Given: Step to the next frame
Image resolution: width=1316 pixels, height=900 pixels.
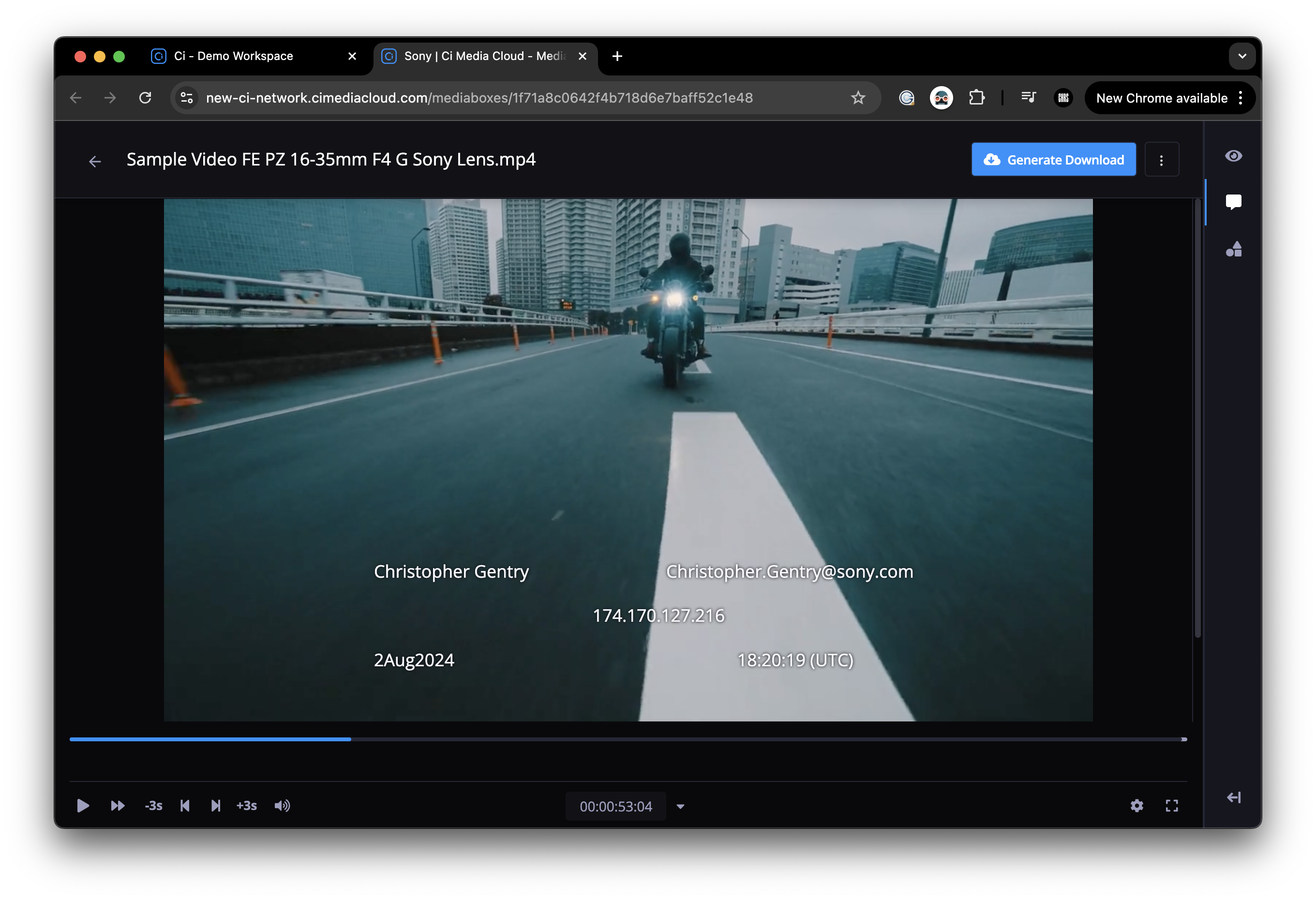Looking at the screenshot, I should [x=215, y=806].
